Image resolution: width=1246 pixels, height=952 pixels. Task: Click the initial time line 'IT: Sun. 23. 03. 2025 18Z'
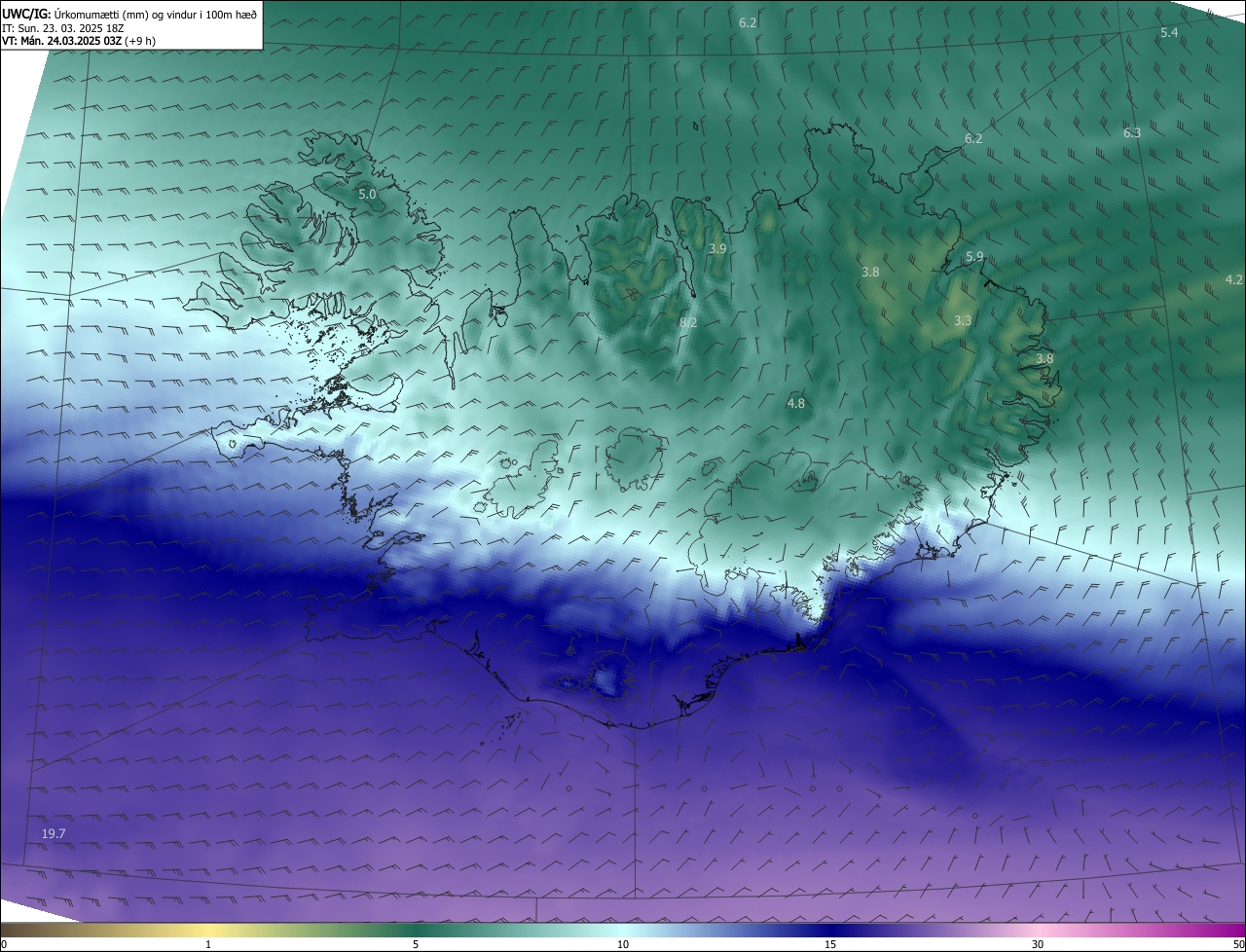[62, 28]
